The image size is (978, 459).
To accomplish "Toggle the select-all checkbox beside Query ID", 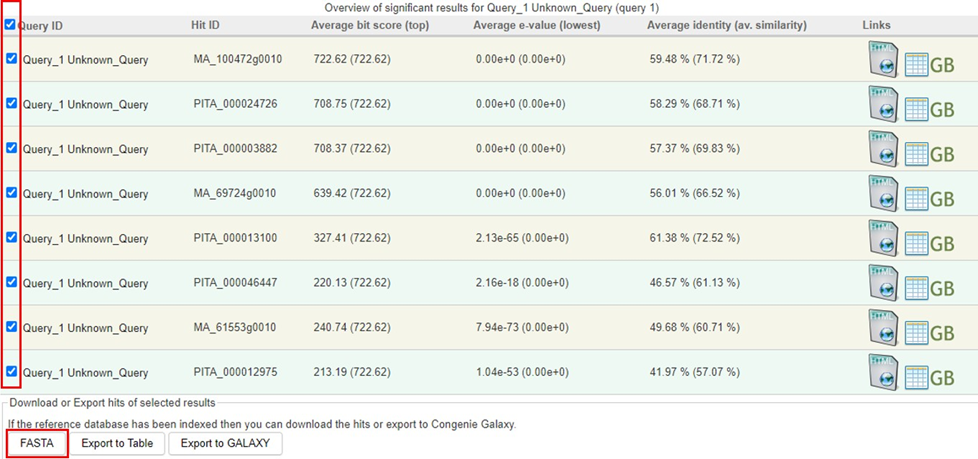I will (x=11, y=25).
